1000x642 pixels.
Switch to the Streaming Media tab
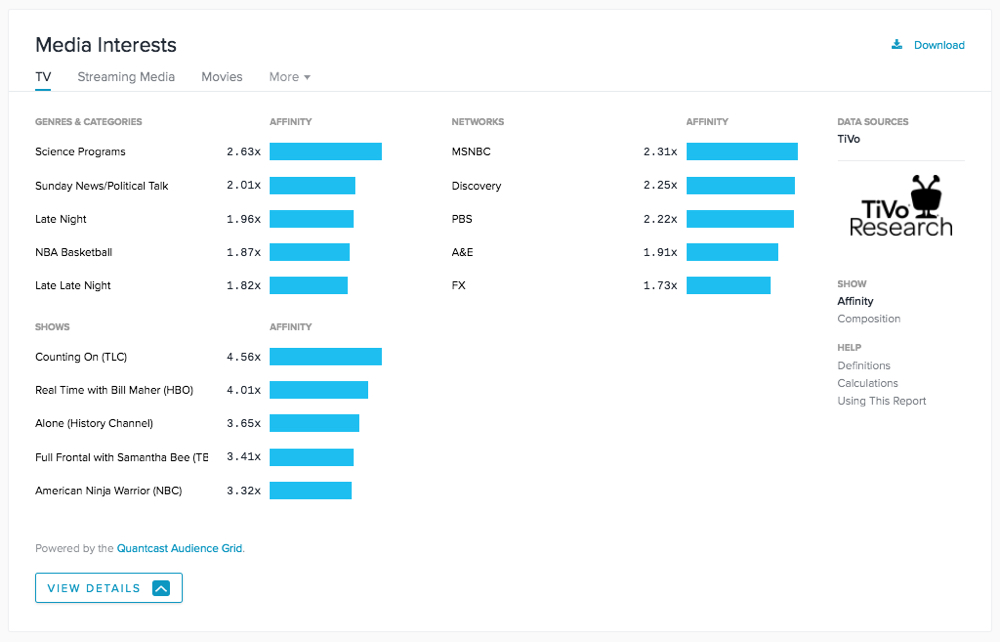pos(126,77)
